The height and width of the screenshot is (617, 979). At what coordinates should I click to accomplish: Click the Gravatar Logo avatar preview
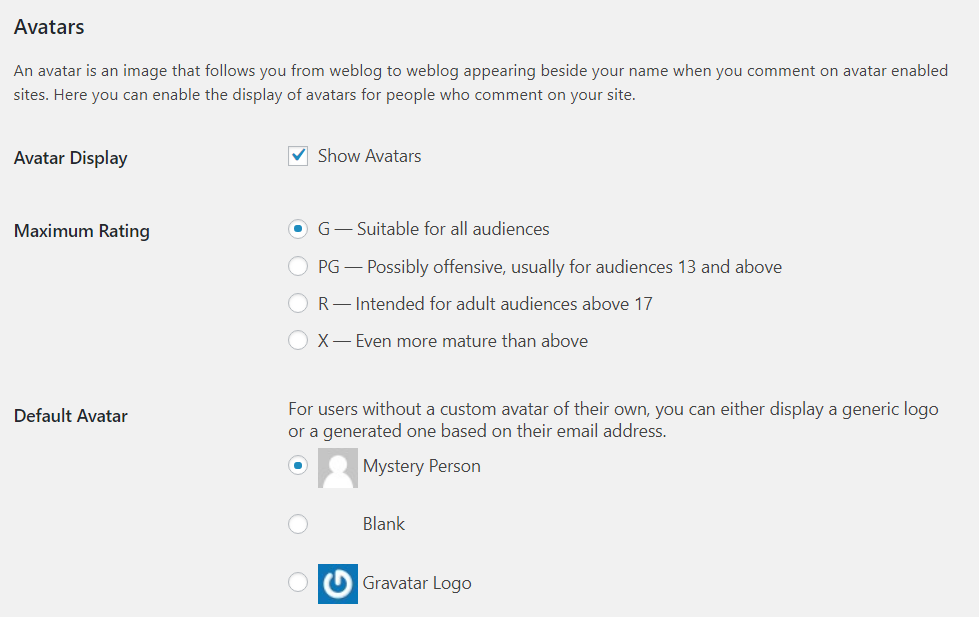(337, 583)
